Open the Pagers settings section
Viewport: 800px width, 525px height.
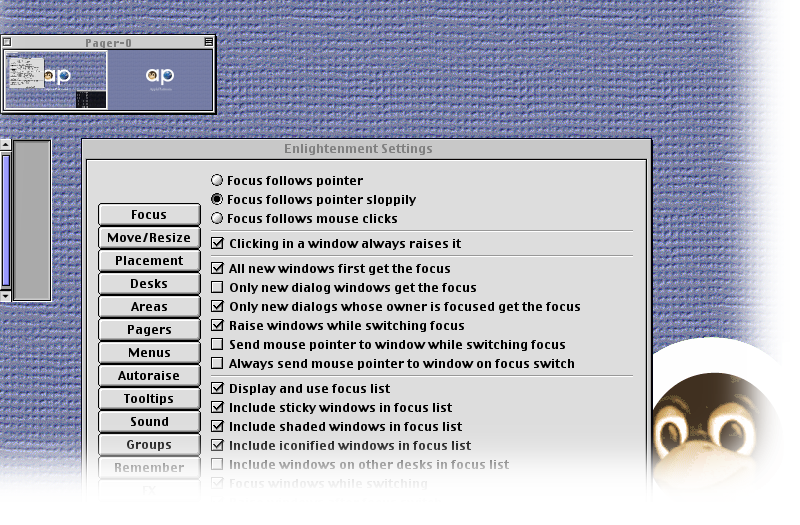tap(149, 329)
